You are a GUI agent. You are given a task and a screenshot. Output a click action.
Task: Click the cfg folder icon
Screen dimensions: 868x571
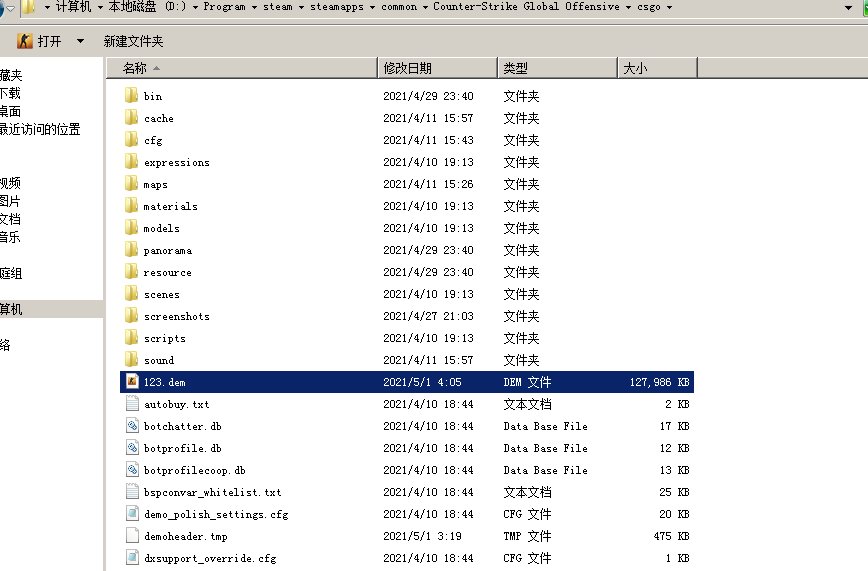pyautogui.click(x=131, y=140)
